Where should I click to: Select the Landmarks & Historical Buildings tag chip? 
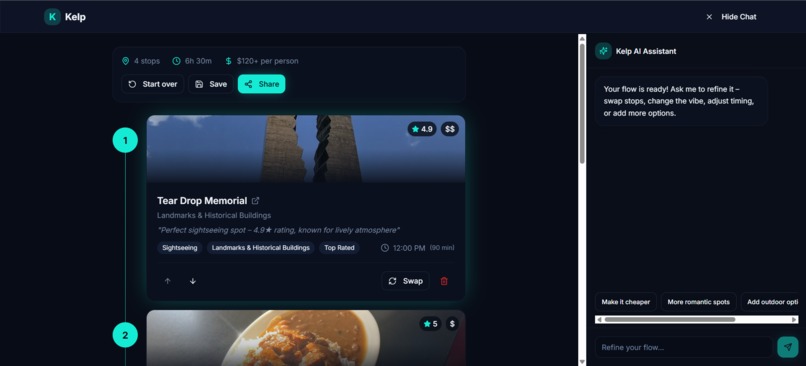261,248
